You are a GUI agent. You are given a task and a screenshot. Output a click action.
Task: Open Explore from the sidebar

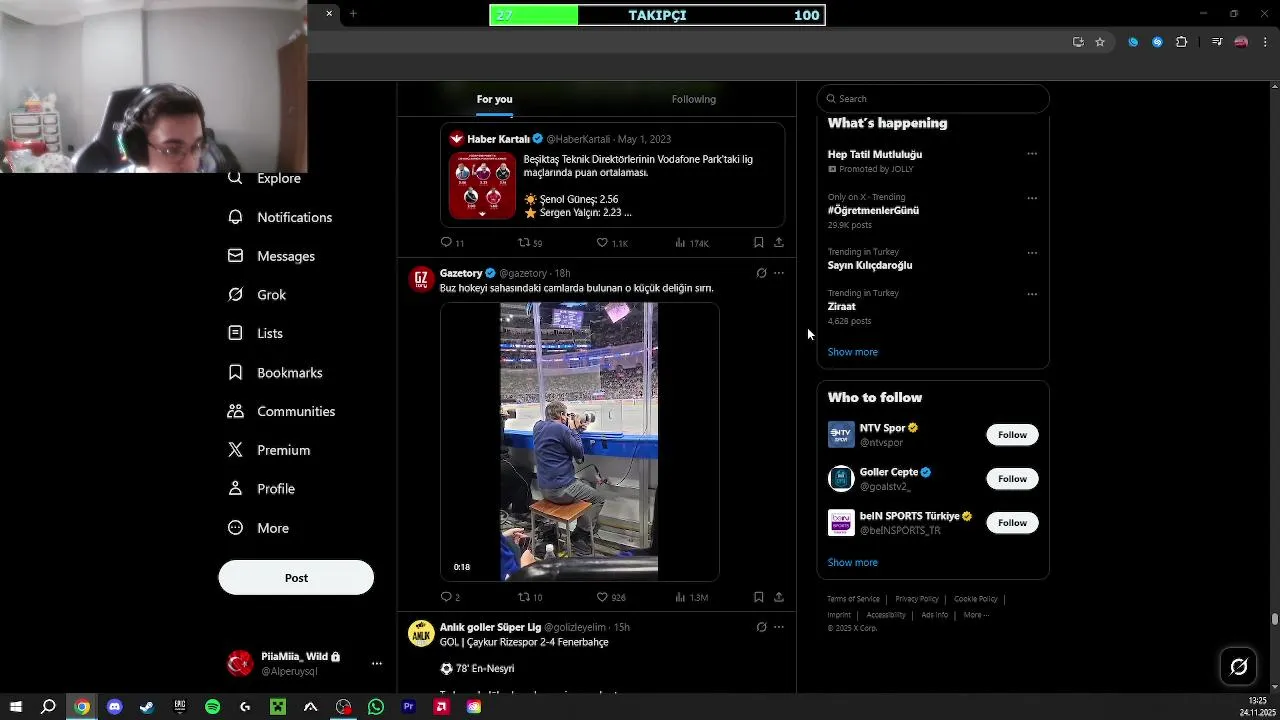tap(265, 178)
